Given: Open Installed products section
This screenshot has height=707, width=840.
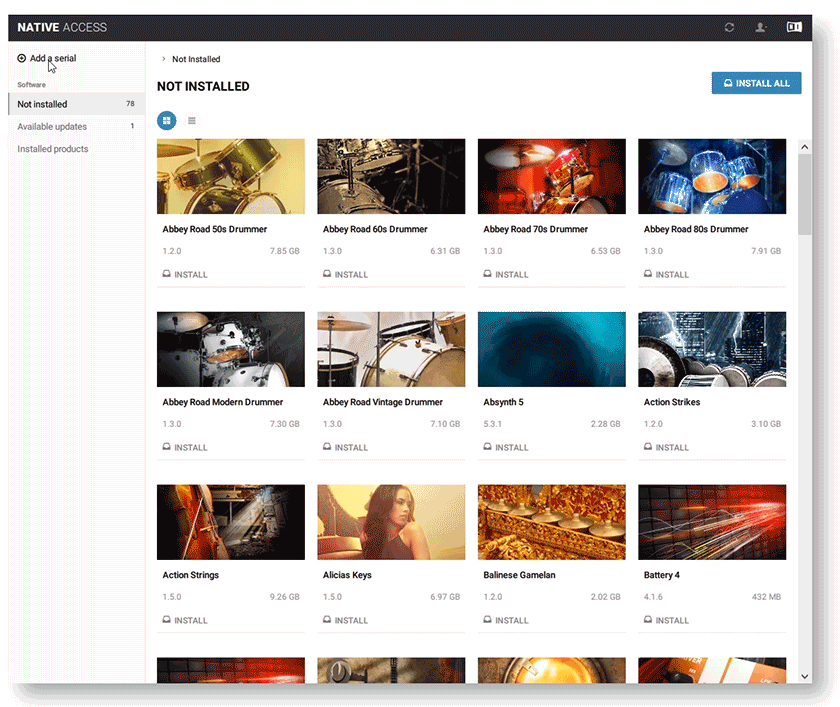Looking at the screenshot, I should 77,149.
